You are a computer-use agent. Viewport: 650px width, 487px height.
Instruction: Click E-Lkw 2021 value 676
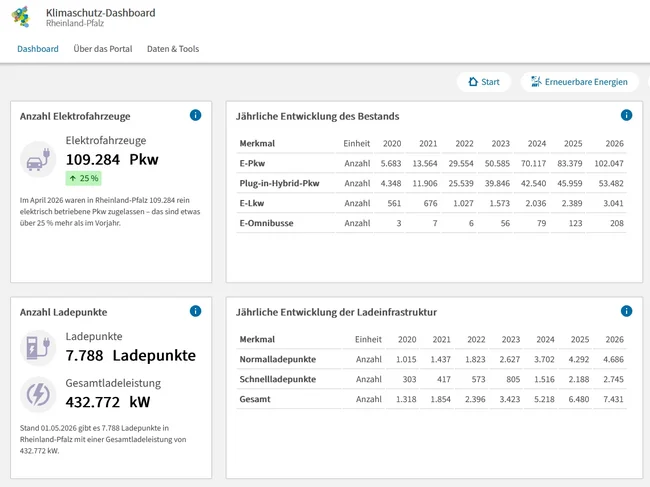pyautogui.click(x=430, y=203)
